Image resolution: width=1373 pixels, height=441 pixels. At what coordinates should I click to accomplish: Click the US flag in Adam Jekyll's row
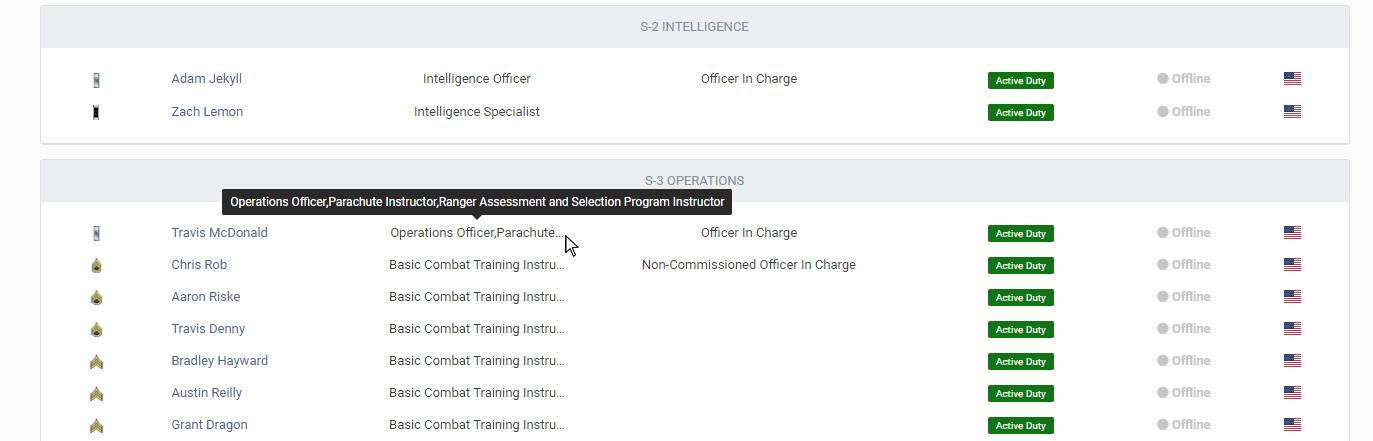[1292, 79]
